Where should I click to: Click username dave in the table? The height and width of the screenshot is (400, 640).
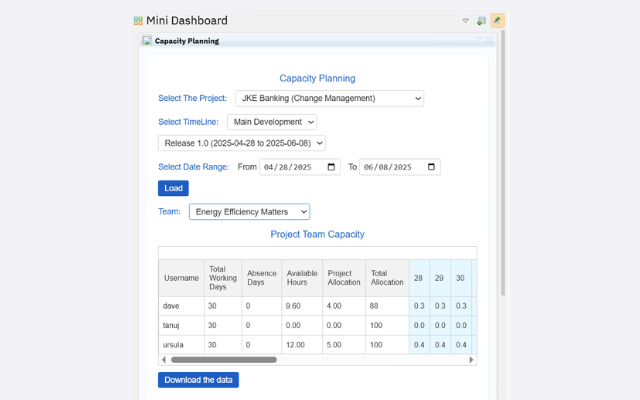pyautogui.click(x=171, y=306)
